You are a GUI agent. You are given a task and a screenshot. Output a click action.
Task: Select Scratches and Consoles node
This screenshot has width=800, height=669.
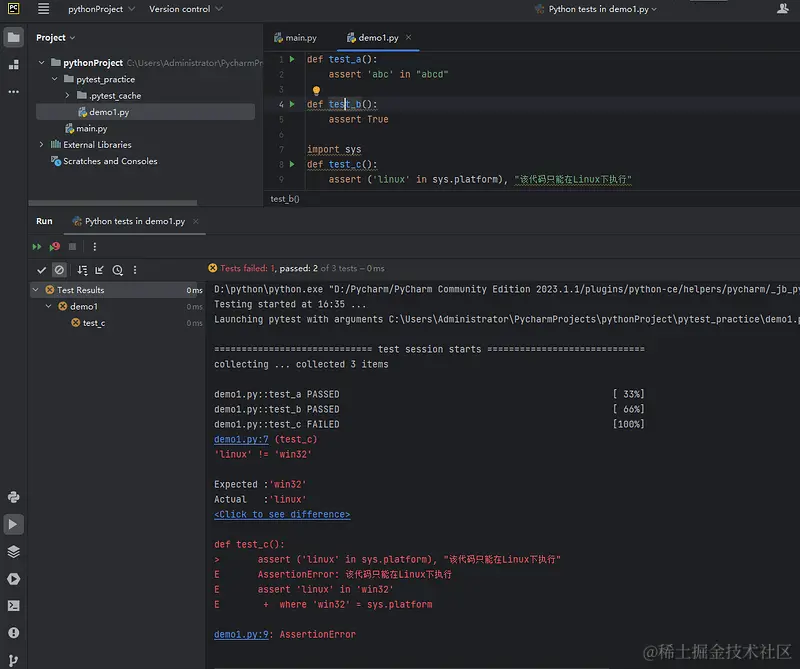(105, 161)
